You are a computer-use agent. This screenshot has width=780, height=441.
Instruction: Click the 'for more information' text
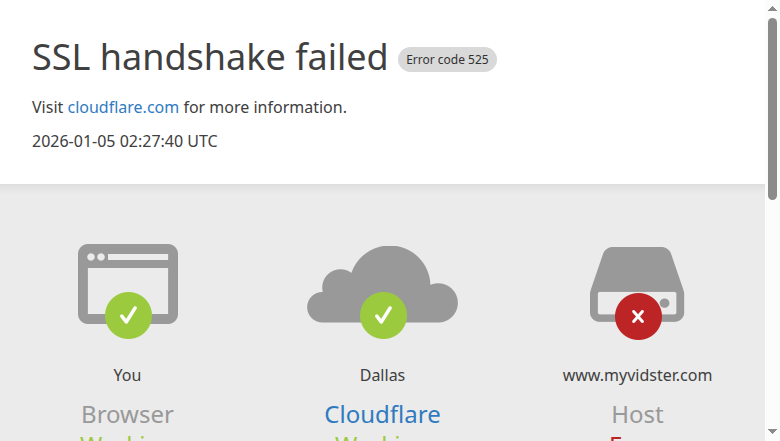coord(265,107)
